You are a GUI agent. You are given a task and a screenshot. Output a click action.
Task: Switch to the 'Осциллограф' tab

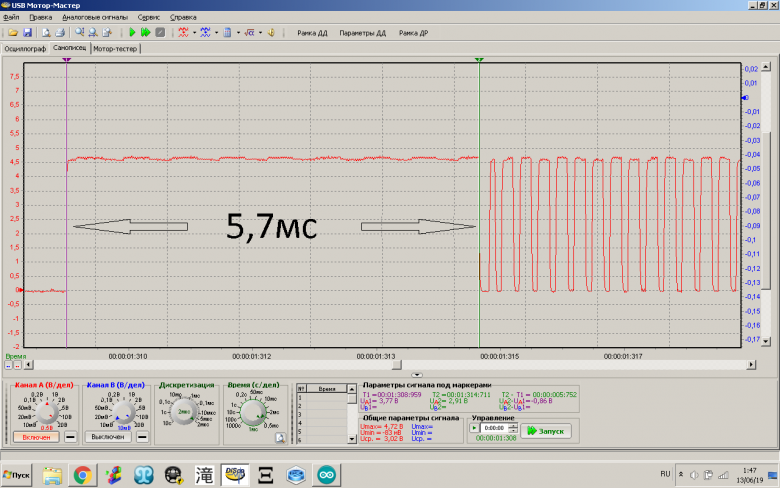coord(24,47)
